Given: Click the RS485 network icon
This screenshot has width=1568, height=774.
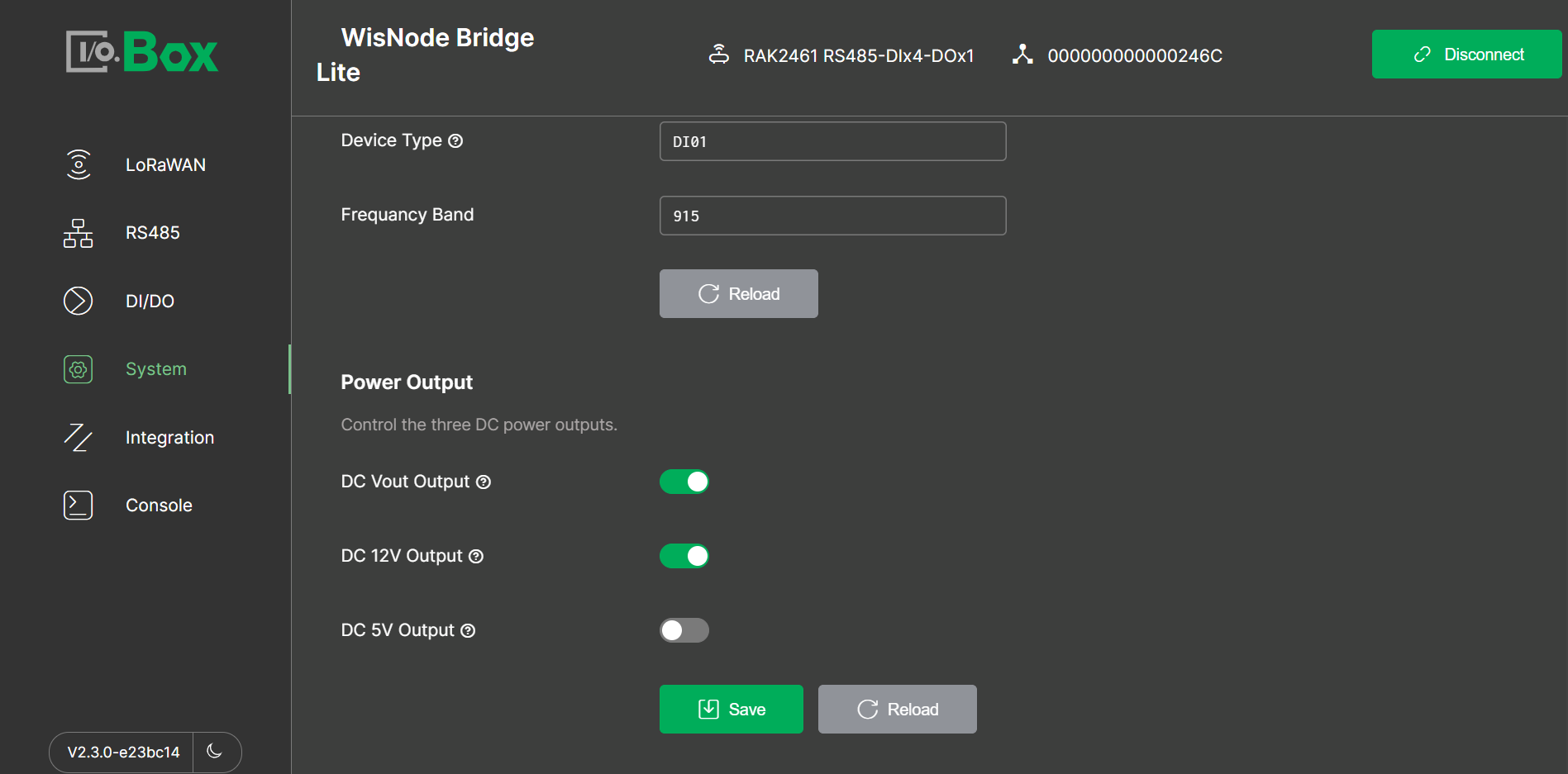Looking at the screenshot, I should click(79, 233).
